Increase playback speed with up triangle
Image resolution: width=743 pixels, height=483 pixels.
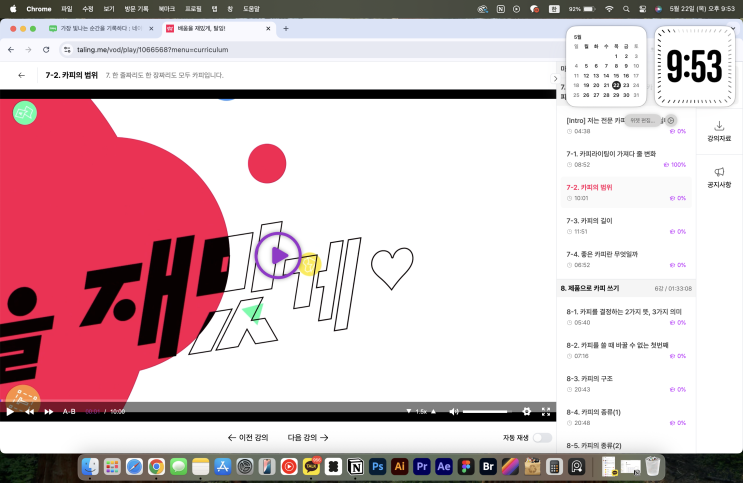click(x=436, y=411)
